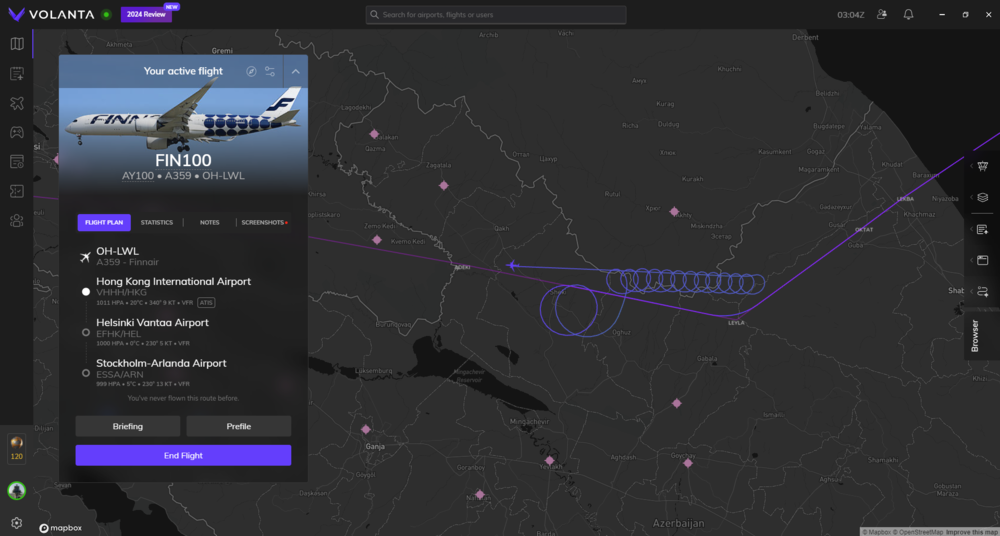Click the airplane icon in left sidebar

(16, 103)
